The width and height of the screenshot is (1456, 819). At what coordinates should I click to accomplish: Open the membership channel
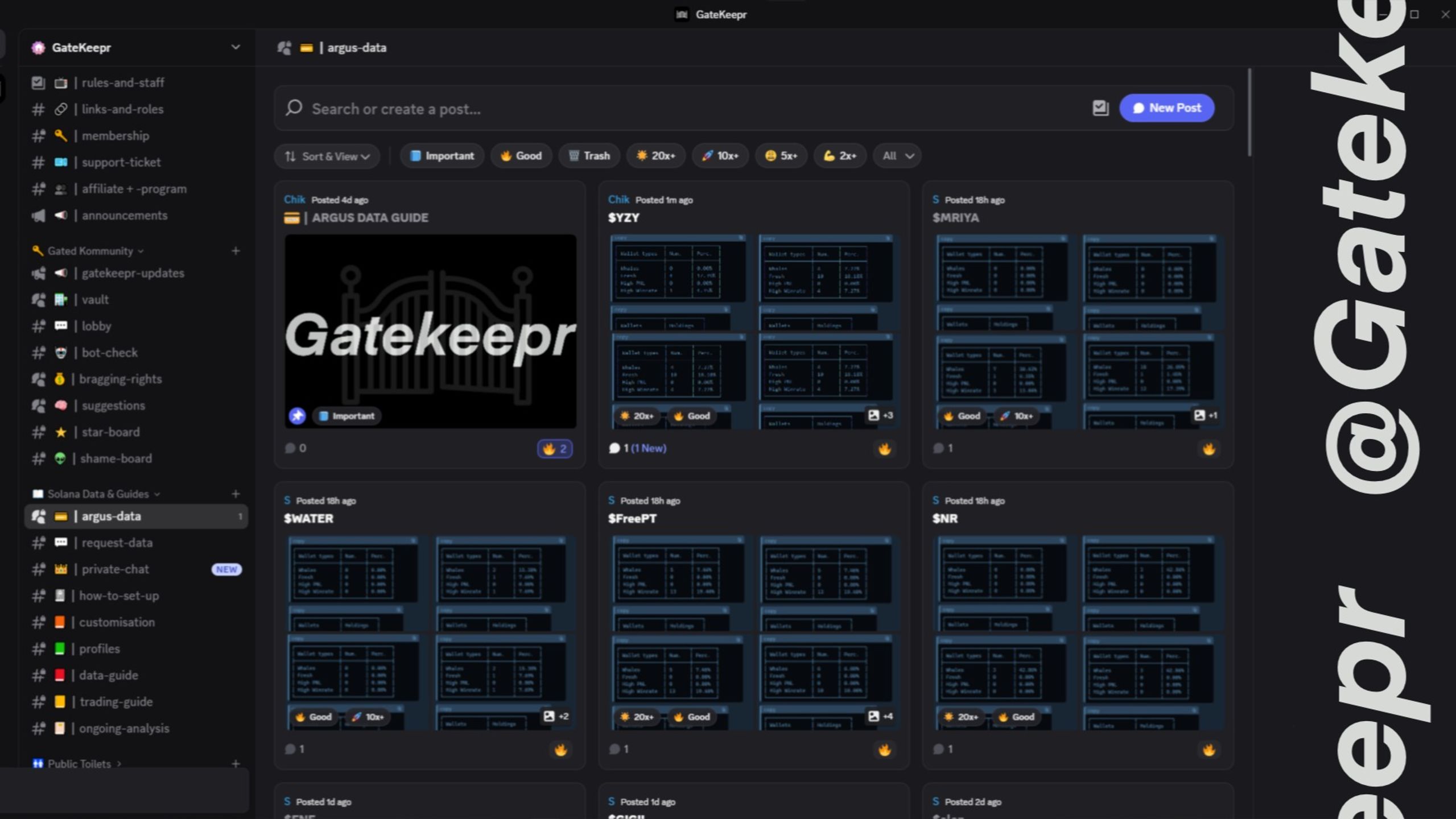[135, 135]
